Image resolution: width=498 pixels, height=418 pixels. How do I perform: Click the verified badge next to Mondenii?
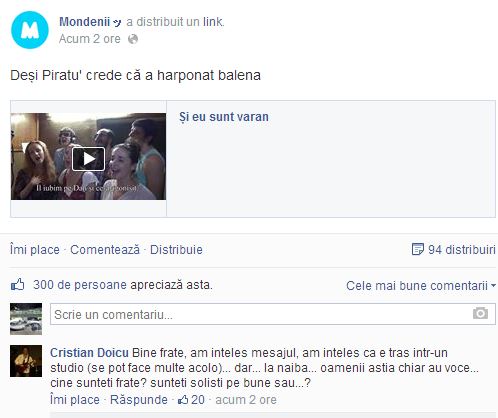tap(117, 23)
